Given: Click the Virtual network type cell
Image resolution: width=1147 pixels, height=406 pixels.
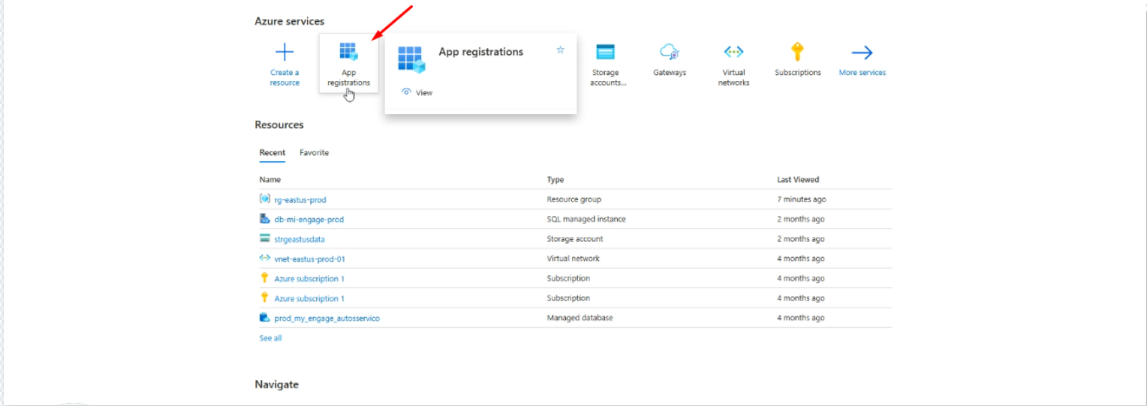Looking at the screenshot, I should pyautogui.click(x=573, y=259).
